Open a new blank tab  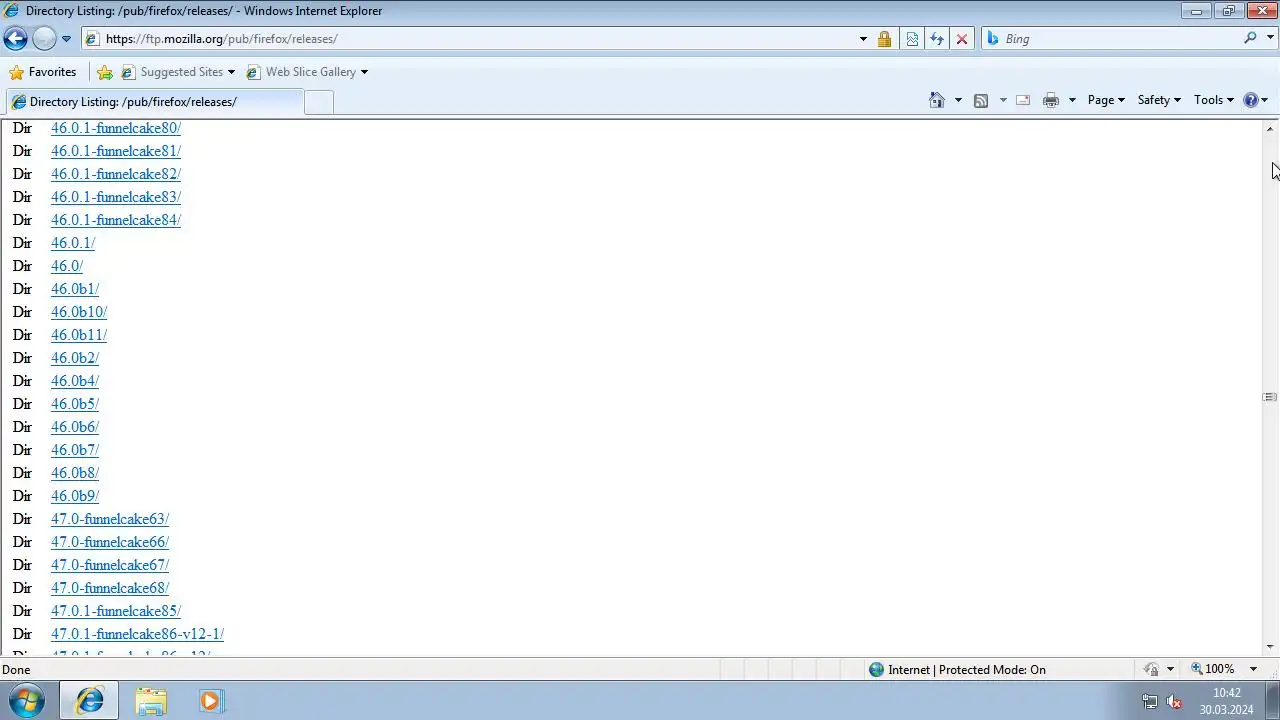(318, 102)
